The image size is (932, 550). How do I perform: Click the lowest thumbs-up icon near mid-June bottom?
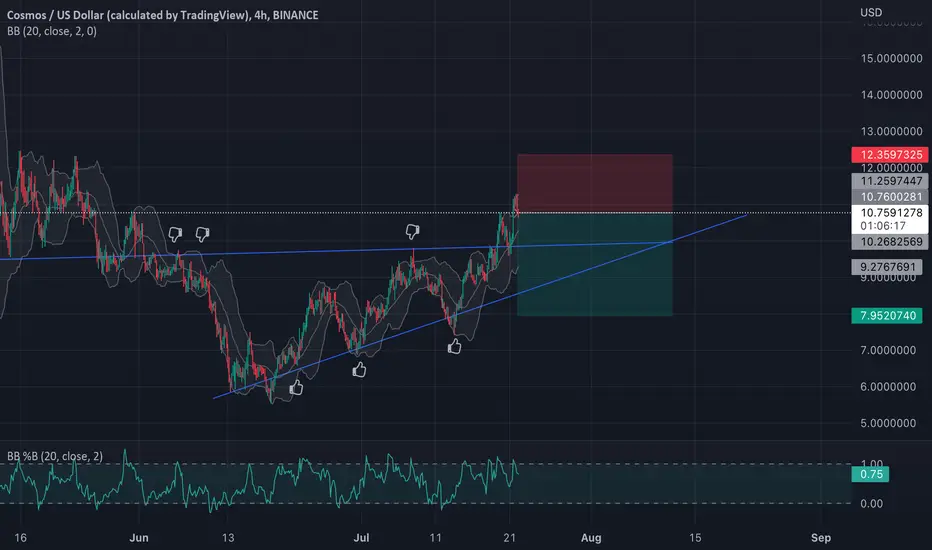[296, 388]
